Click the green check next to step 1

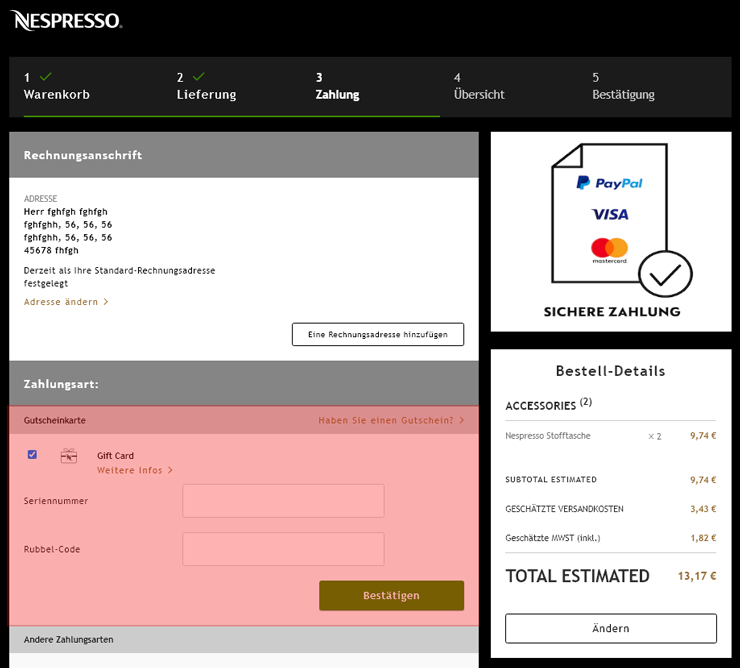46,76
